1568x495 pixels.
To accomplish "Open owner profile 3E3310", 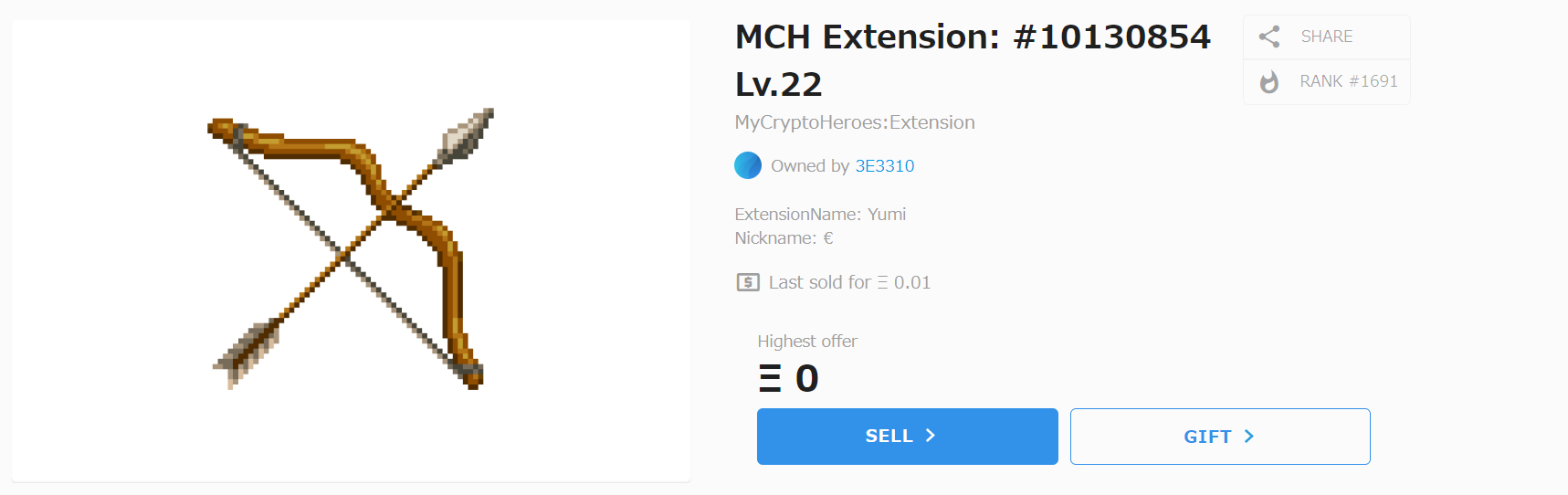I will pos(884,165).
